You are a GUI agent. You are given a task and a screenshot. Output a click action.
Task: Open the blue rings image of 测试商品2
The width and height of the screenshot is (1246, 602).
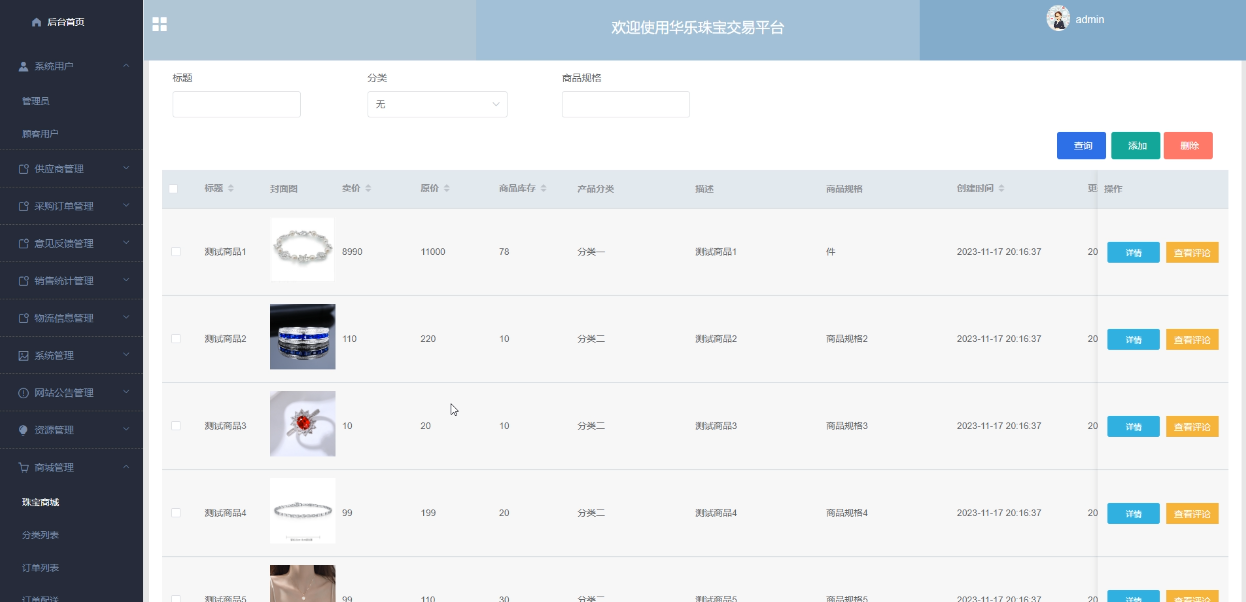point(302,337)
